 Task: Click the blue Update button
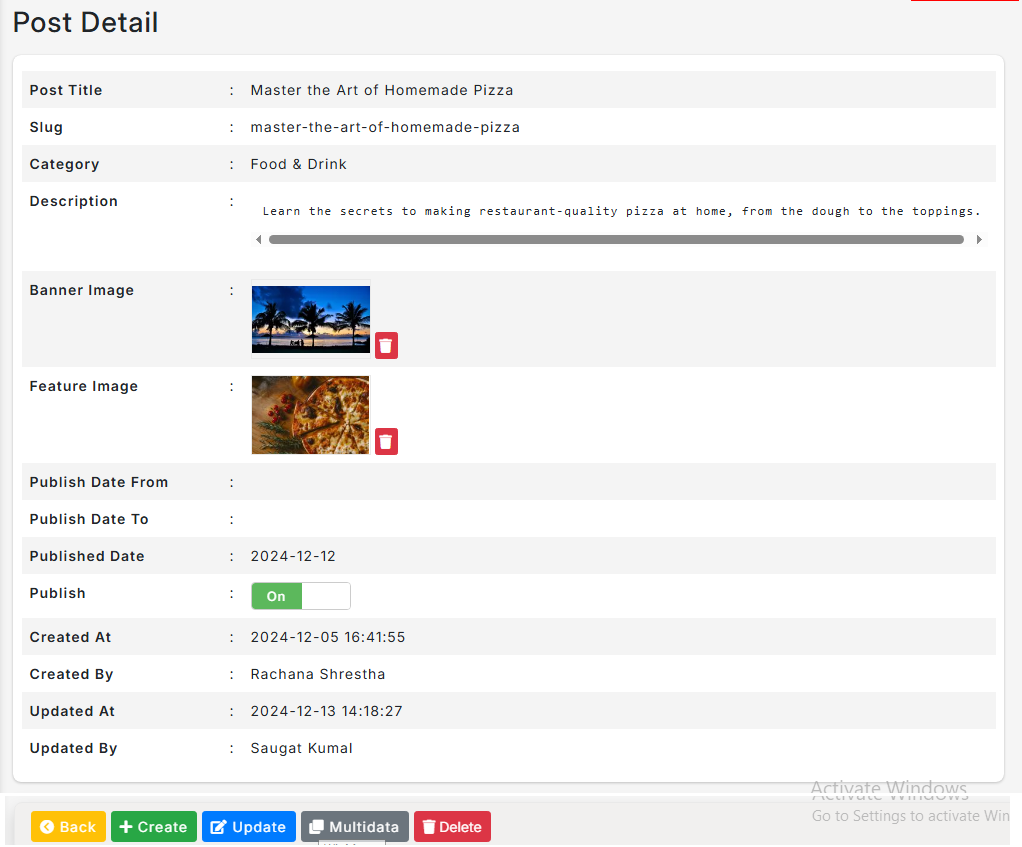[249, 827]
